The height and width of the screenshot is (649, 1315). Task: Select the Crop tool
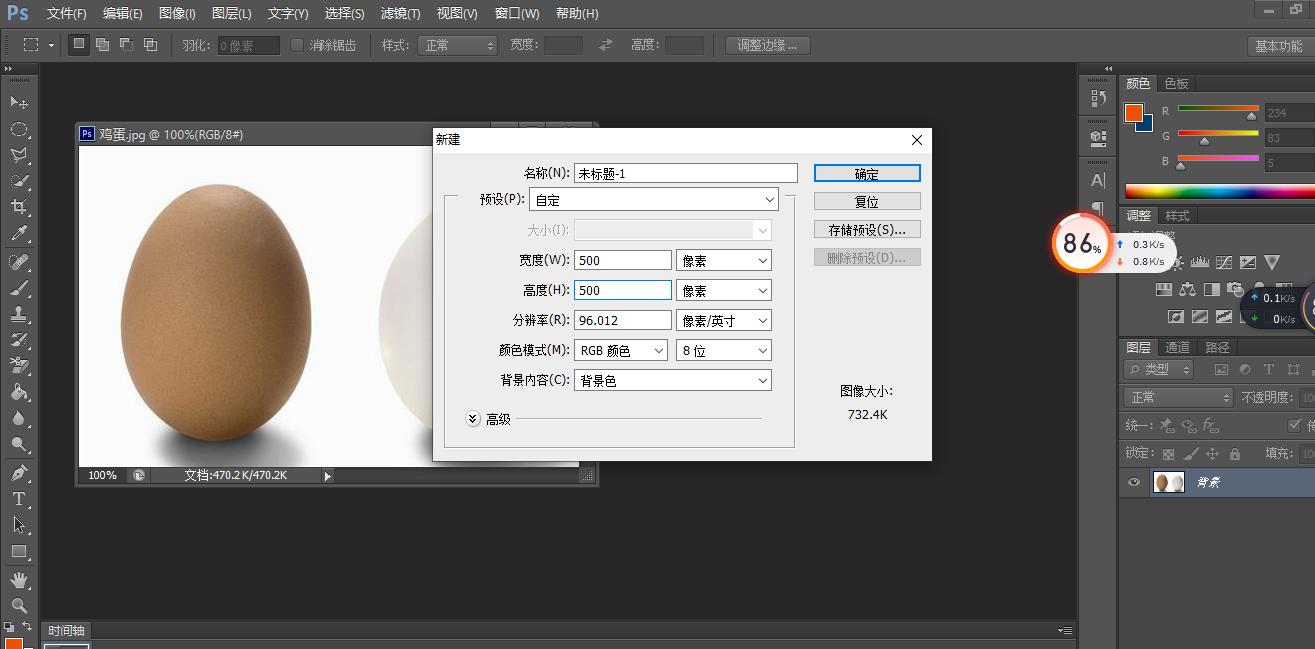point(20,207)
